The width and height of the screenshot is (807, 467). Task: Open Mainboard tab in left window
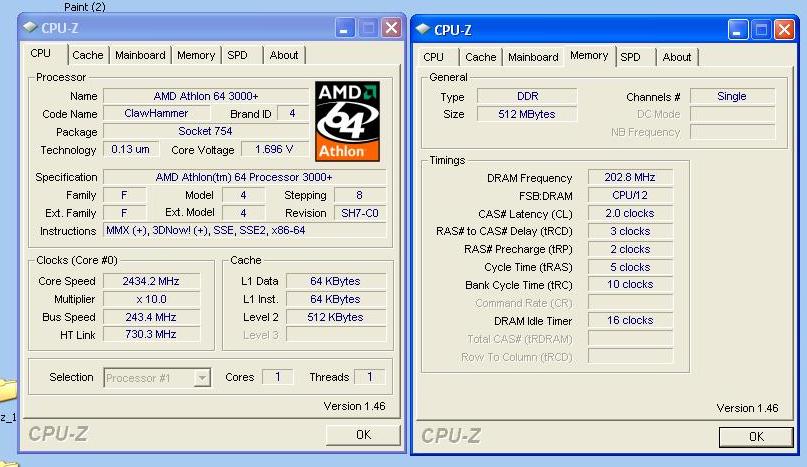(x=140, y=55)
